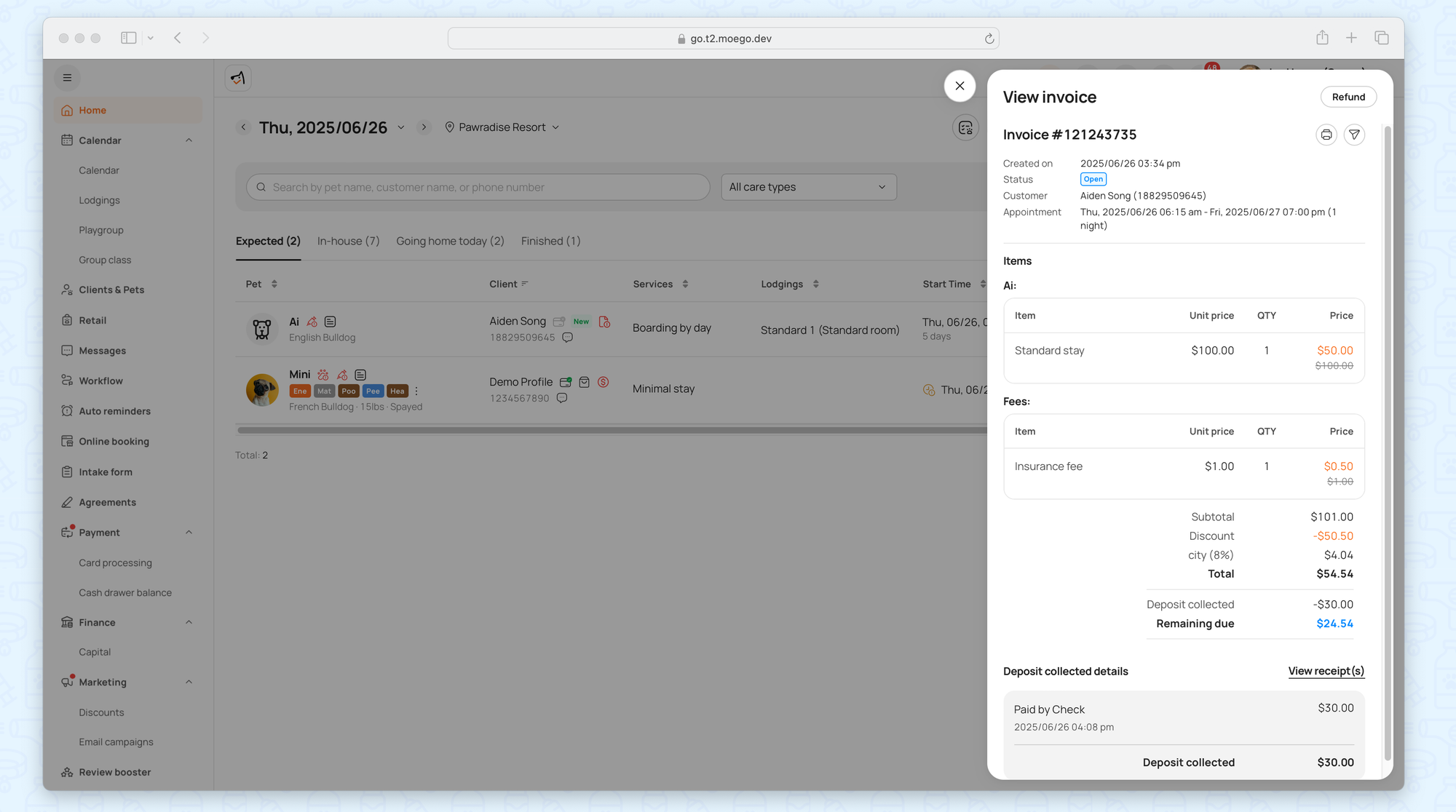Image resolution: width=1456 pixels, height=812 pixels.
Task: Click the print invoice icon
Action: pos(1326,135)
